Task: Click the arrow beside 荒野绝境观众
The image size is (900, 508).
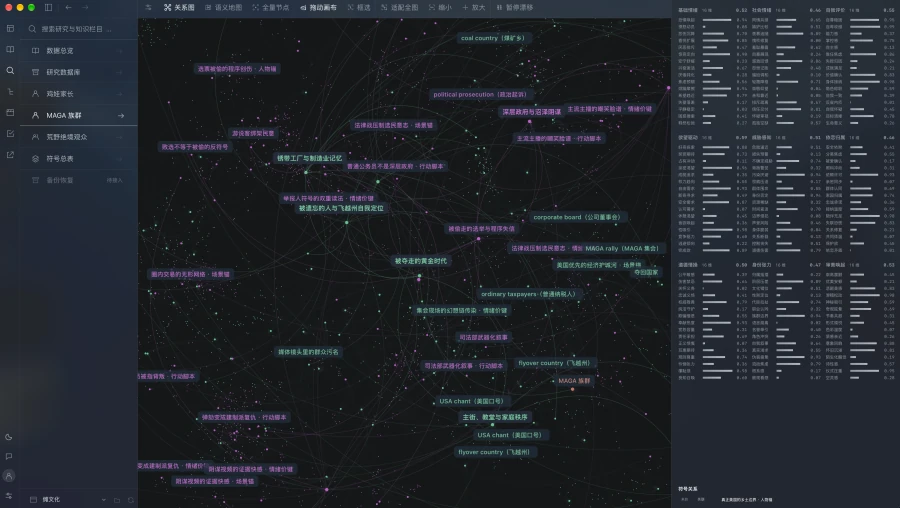Action: click(x=121, y=137)
